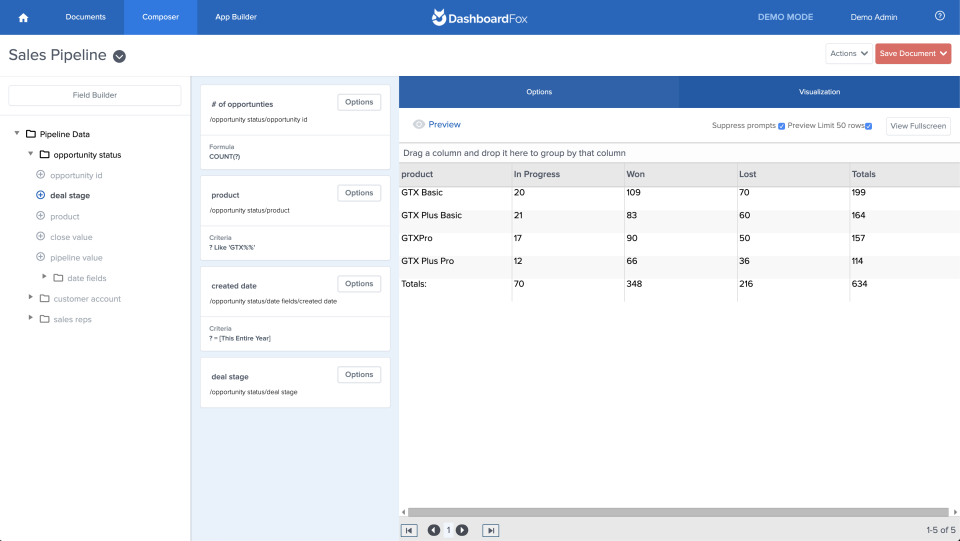Image resolution: width=960 pixels, height=541 pixels.
Task: Expand the customer account folder
Action: coord(31,298)
